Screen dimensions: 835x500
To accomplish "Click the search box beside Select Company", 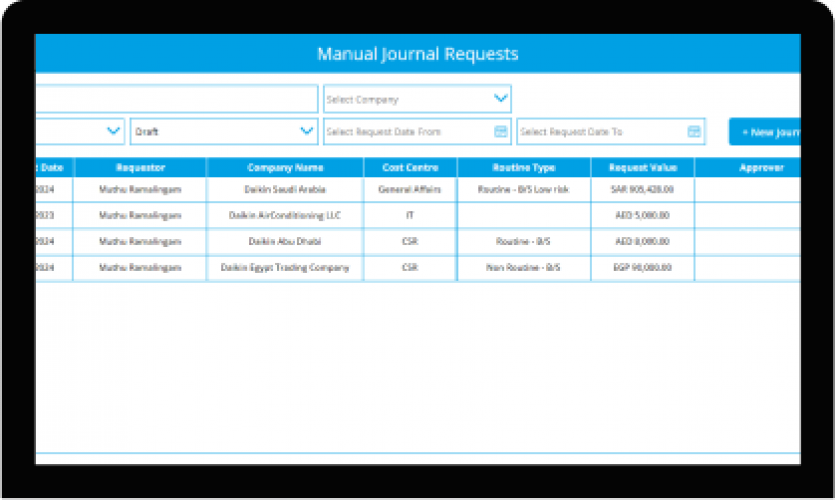I will 177,99.
